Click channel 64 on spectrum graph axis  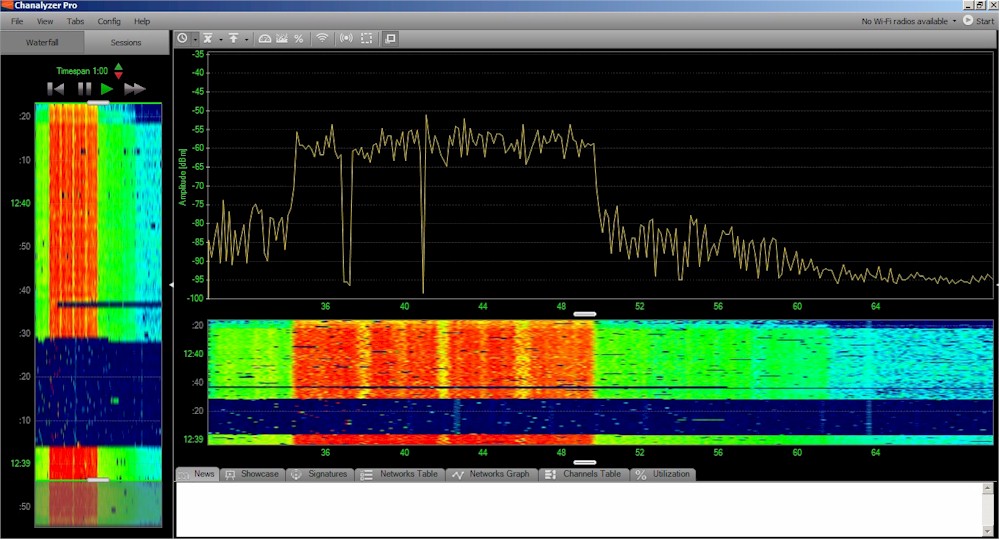876,307
